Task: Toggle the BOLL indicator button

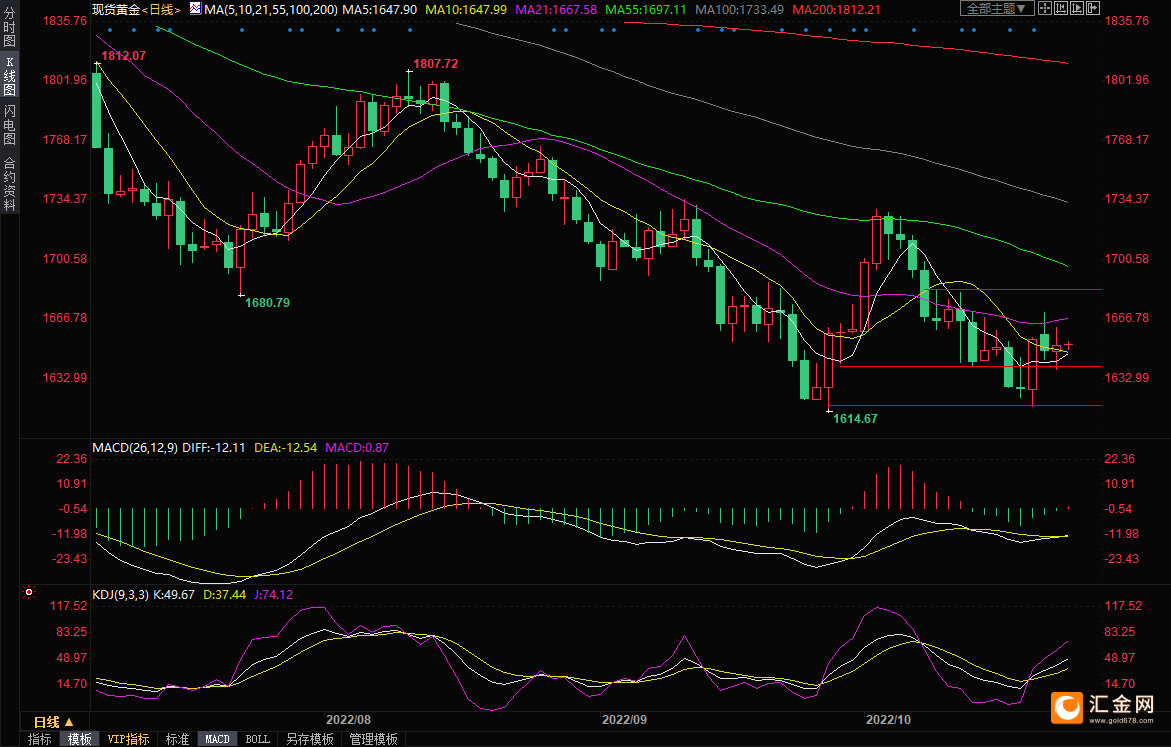Action: [x=257, y=739]
